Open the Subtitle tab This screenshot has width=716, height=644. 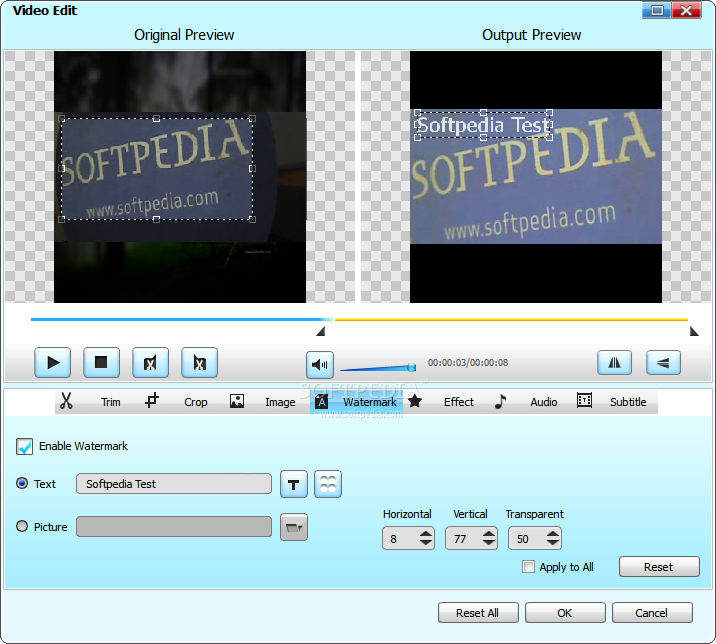click(628, 402)
